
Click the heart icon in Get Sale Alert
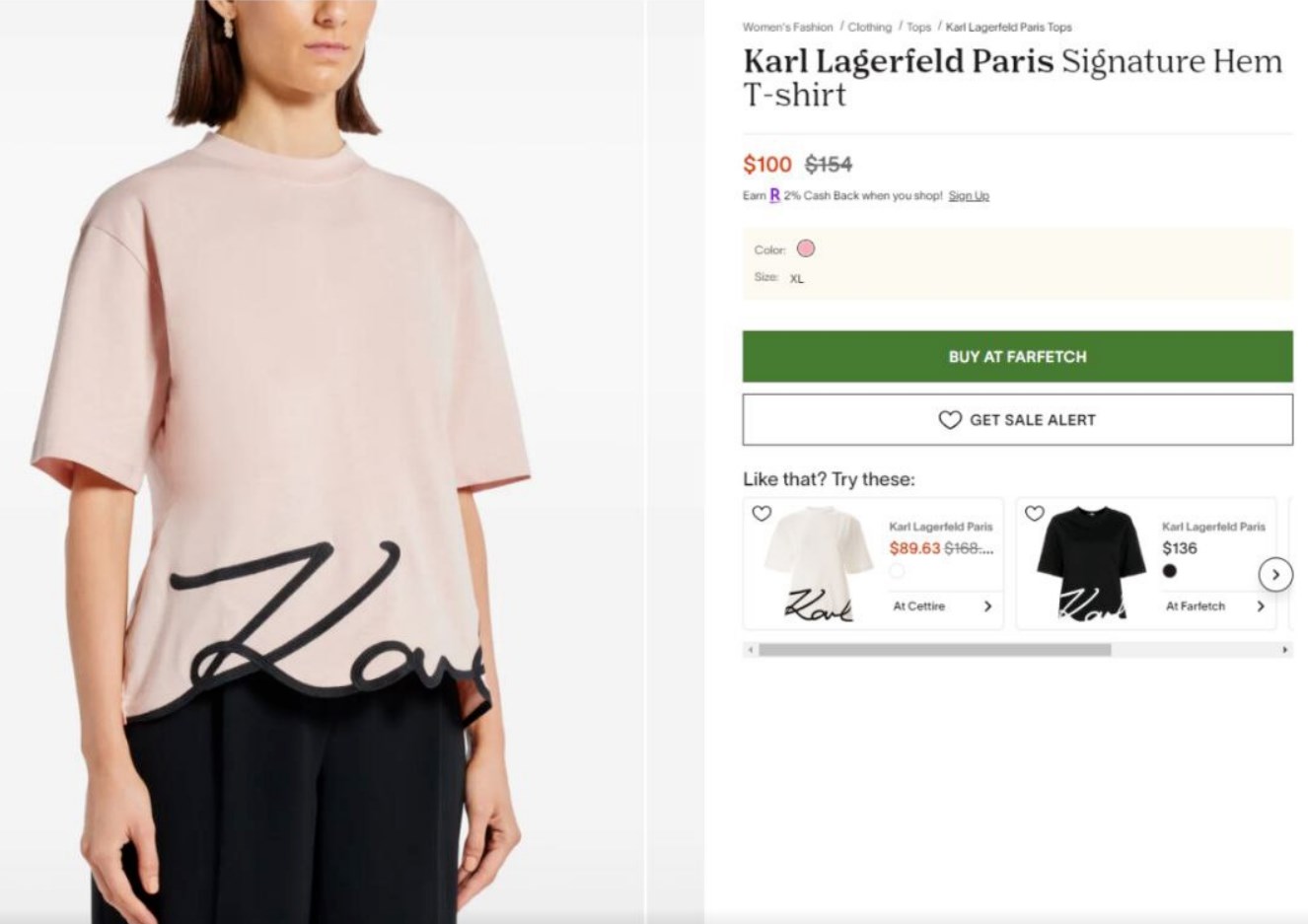click(x=950, y=420)
